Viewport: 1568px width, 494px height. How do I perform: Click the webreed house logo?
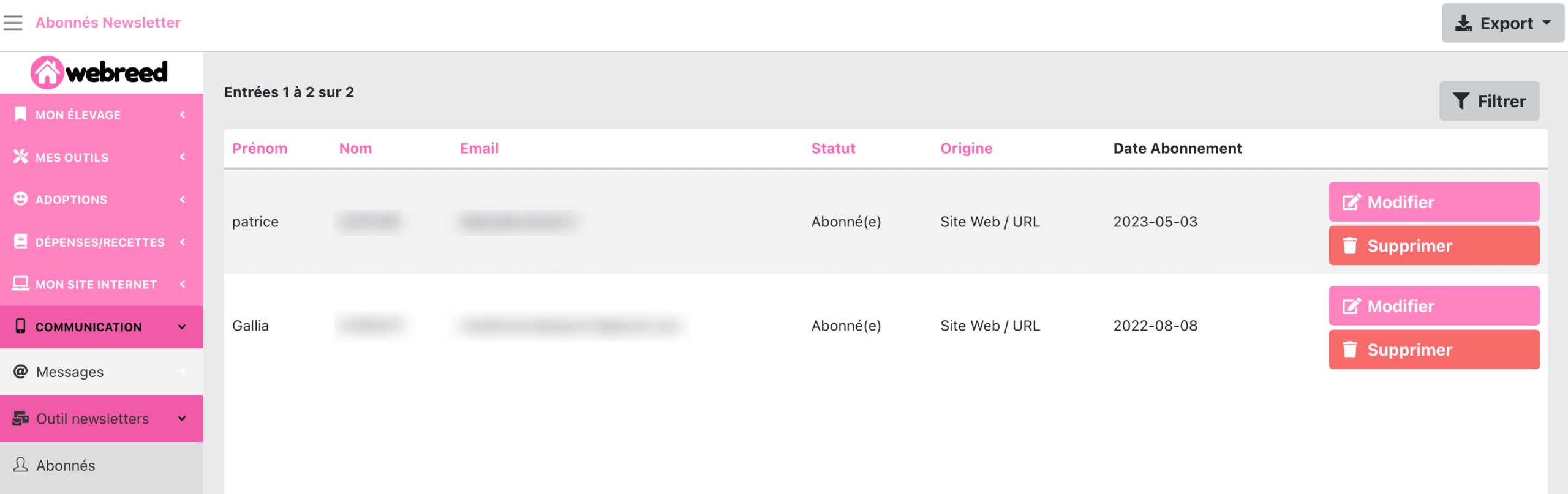[47, 72]
